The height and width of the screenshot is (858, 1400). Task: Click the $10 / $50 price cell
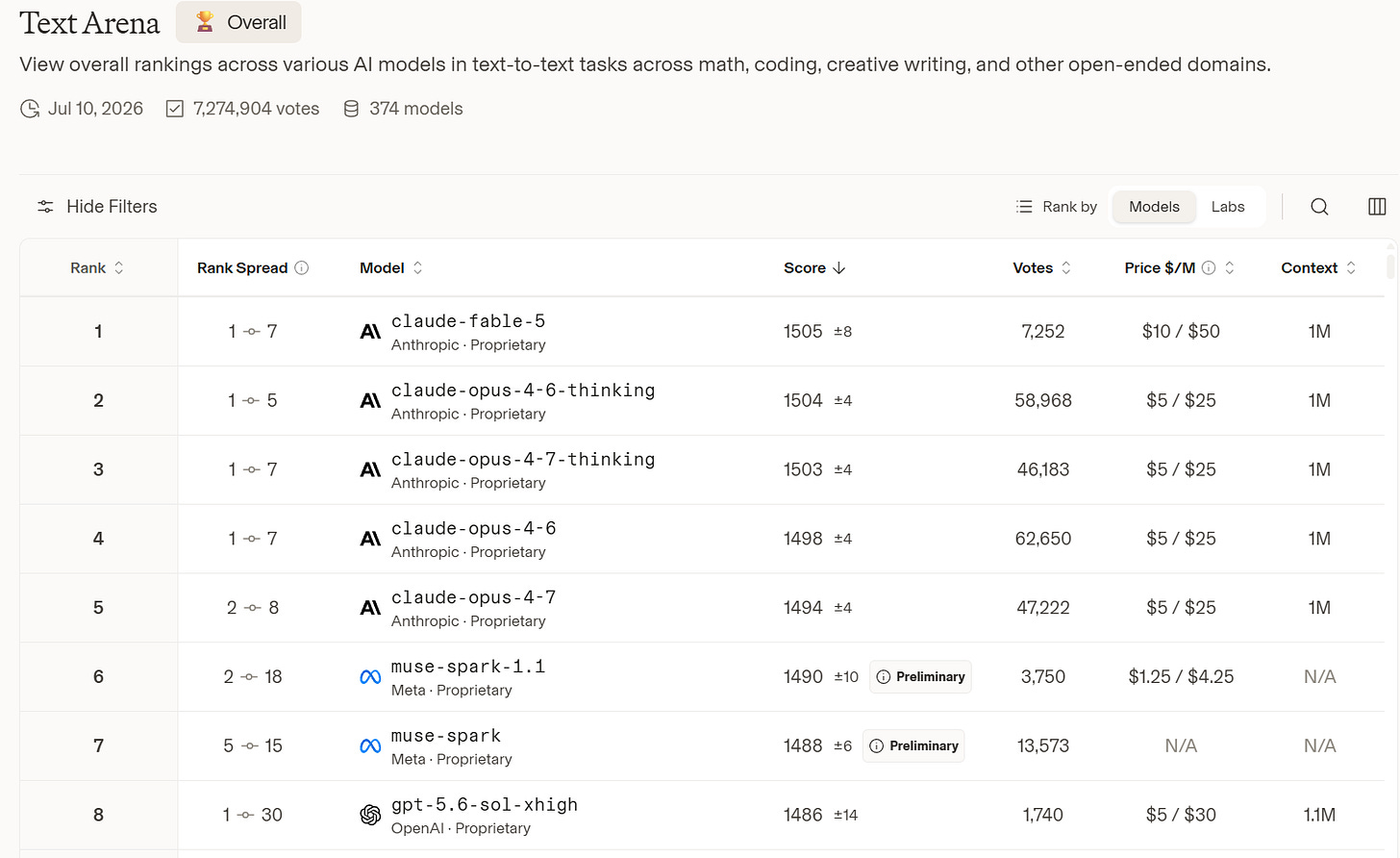click(x=1181, y=332)
